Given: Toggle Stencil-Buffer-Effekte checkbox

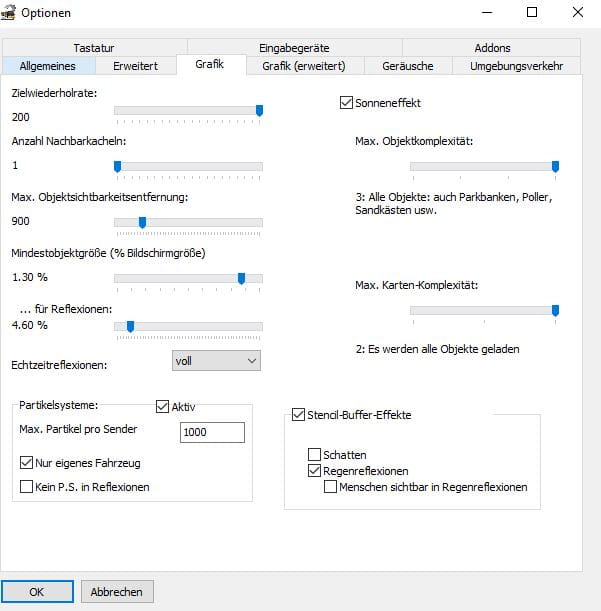Looking at the screenshot, I should tap(298, 414).
